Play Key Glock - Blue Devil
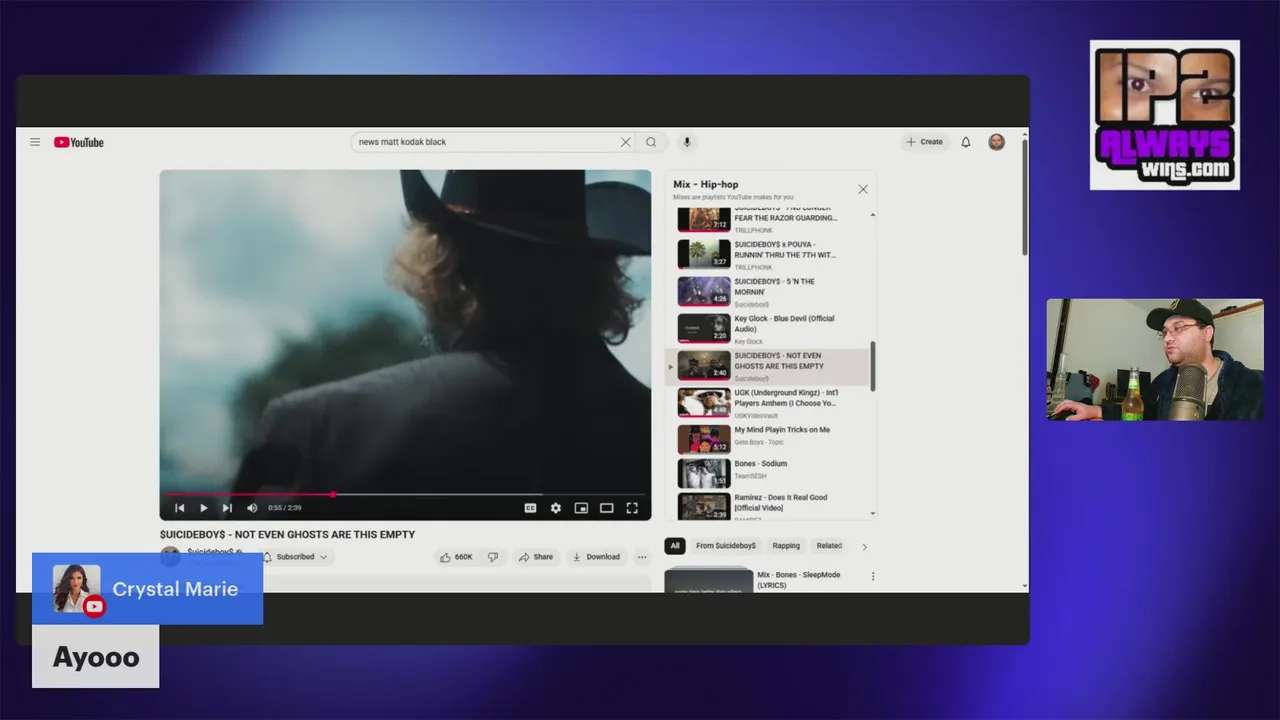The height and width of the screenshot is (720, 1280). pyautogui.click(x=770, y=329)
